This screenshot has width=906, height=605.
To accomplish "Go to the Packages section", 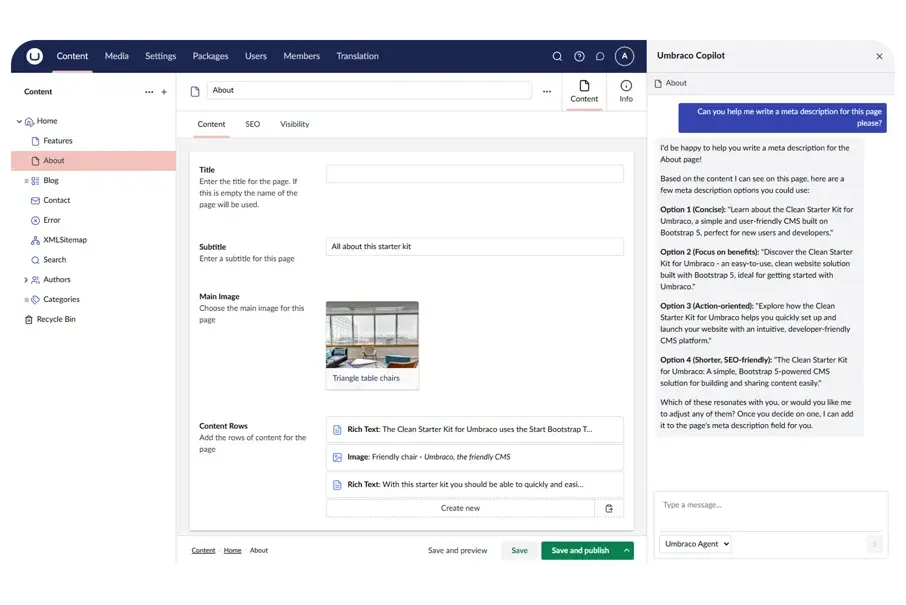I will [x=210, y=56].
